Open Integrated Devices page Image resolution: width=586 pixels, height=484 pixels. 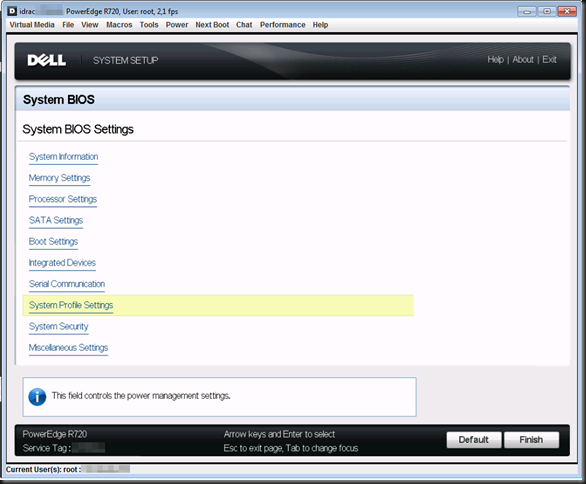point(62,263)
